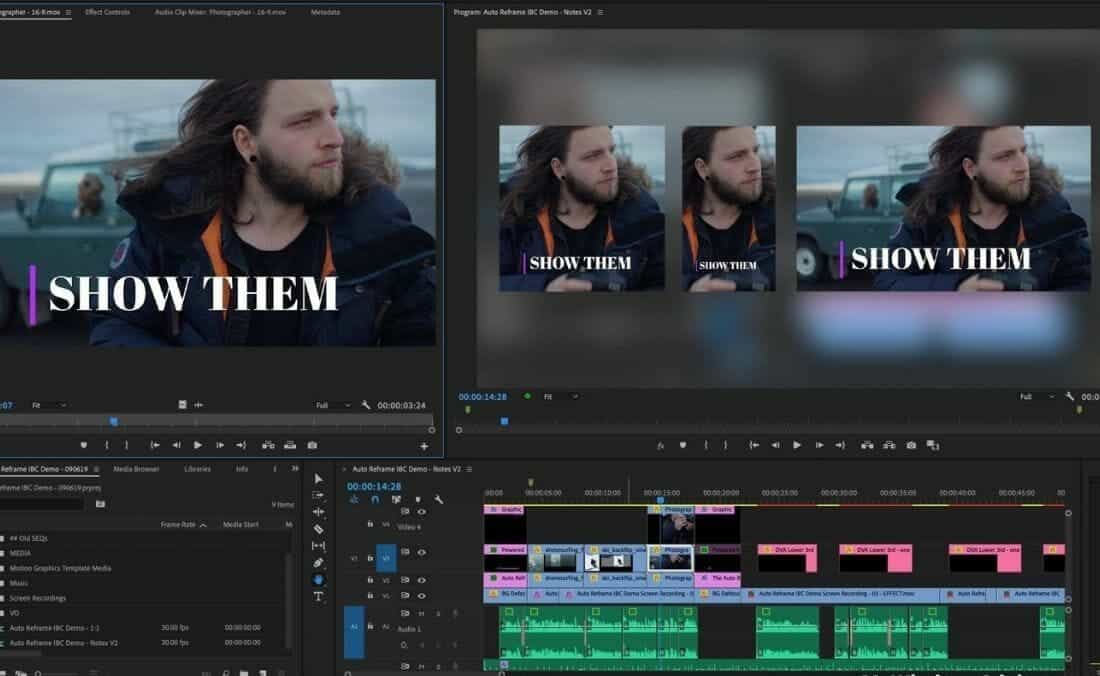Screen dimensions: 1100x676
Task: Toggle Linked Selection in timeline
Action: coord(396,499)
